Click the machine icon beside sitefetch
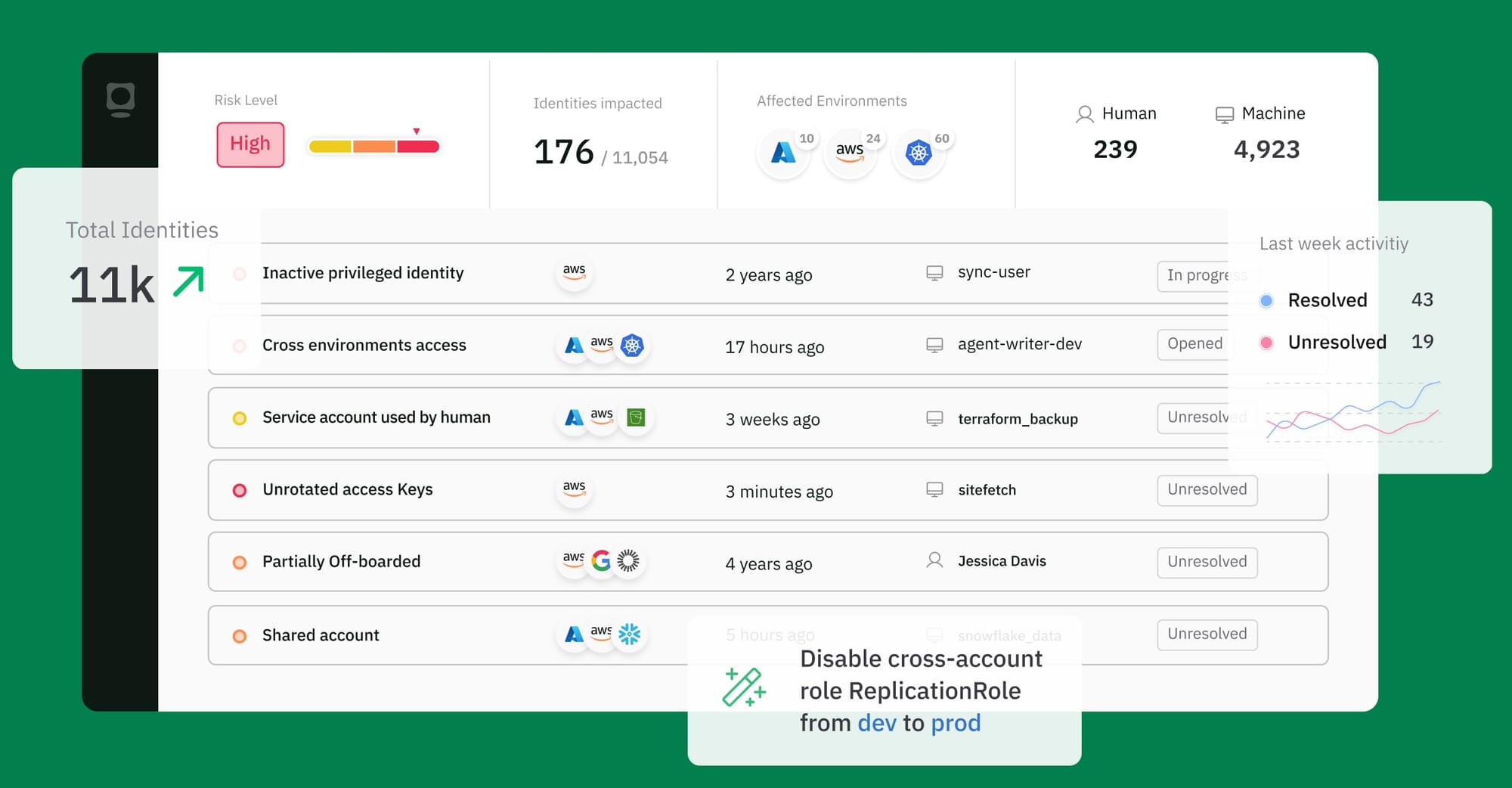 (x=934, y=490)
